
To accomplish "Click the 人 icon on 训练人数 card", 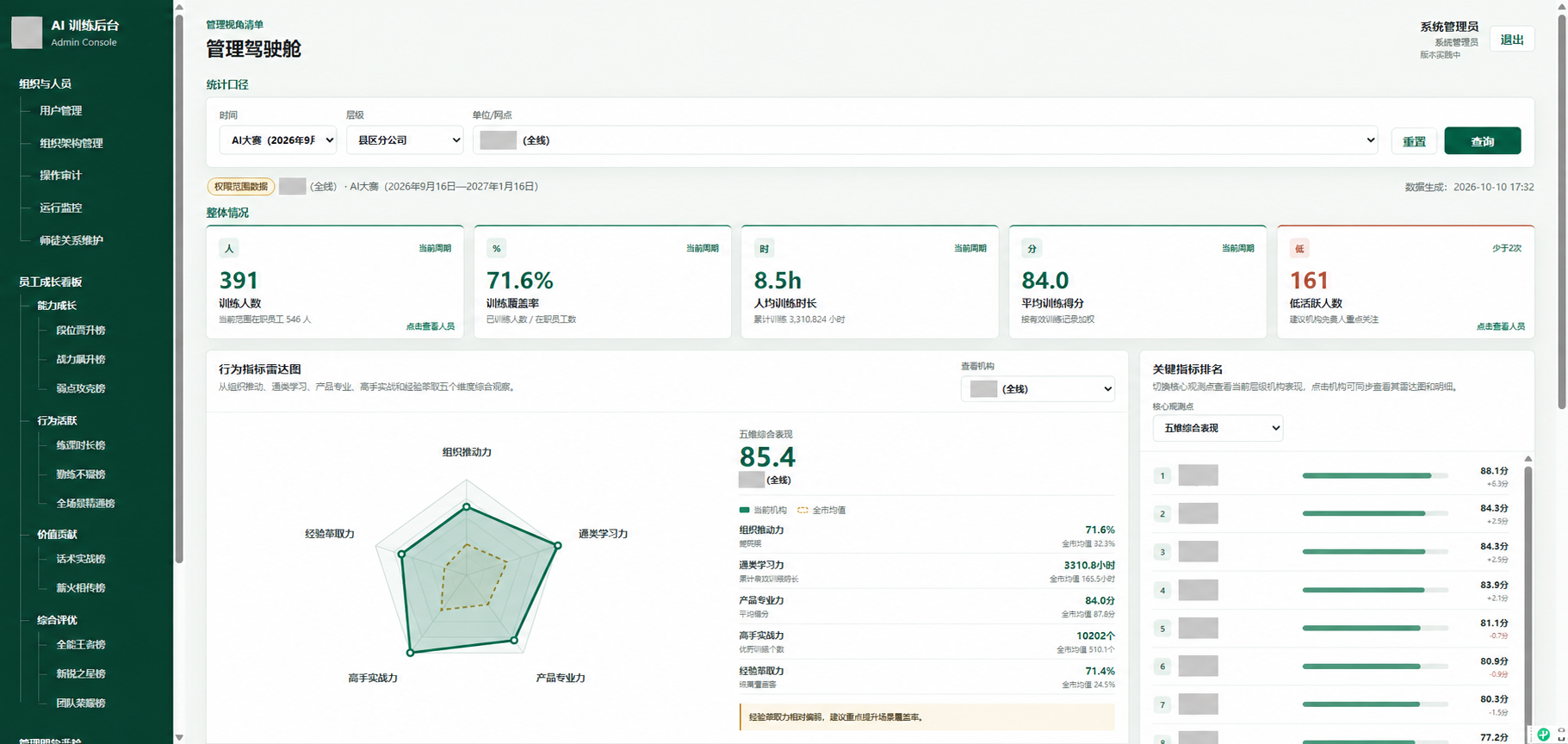I will click(x=229, y=249).
